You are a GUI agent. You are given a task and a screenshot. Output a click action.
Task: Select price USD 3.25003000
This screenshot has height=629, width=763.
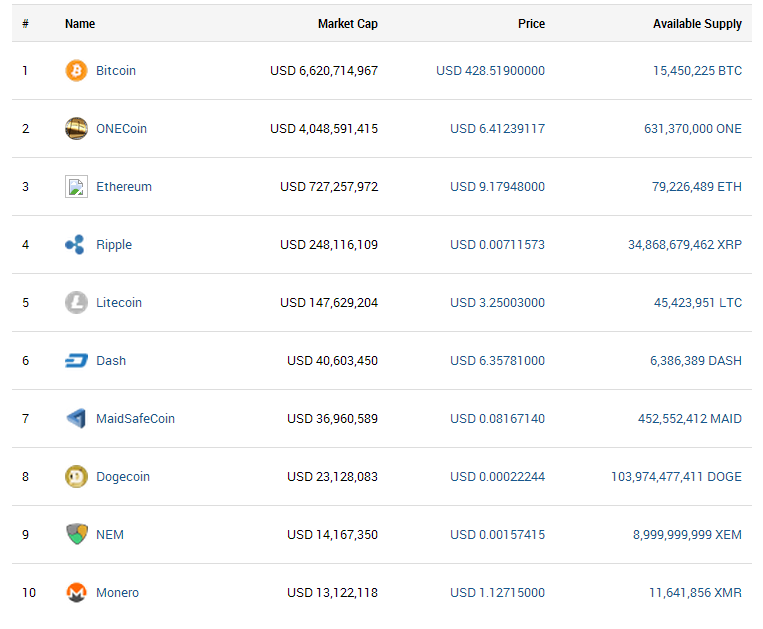(497, 303)
